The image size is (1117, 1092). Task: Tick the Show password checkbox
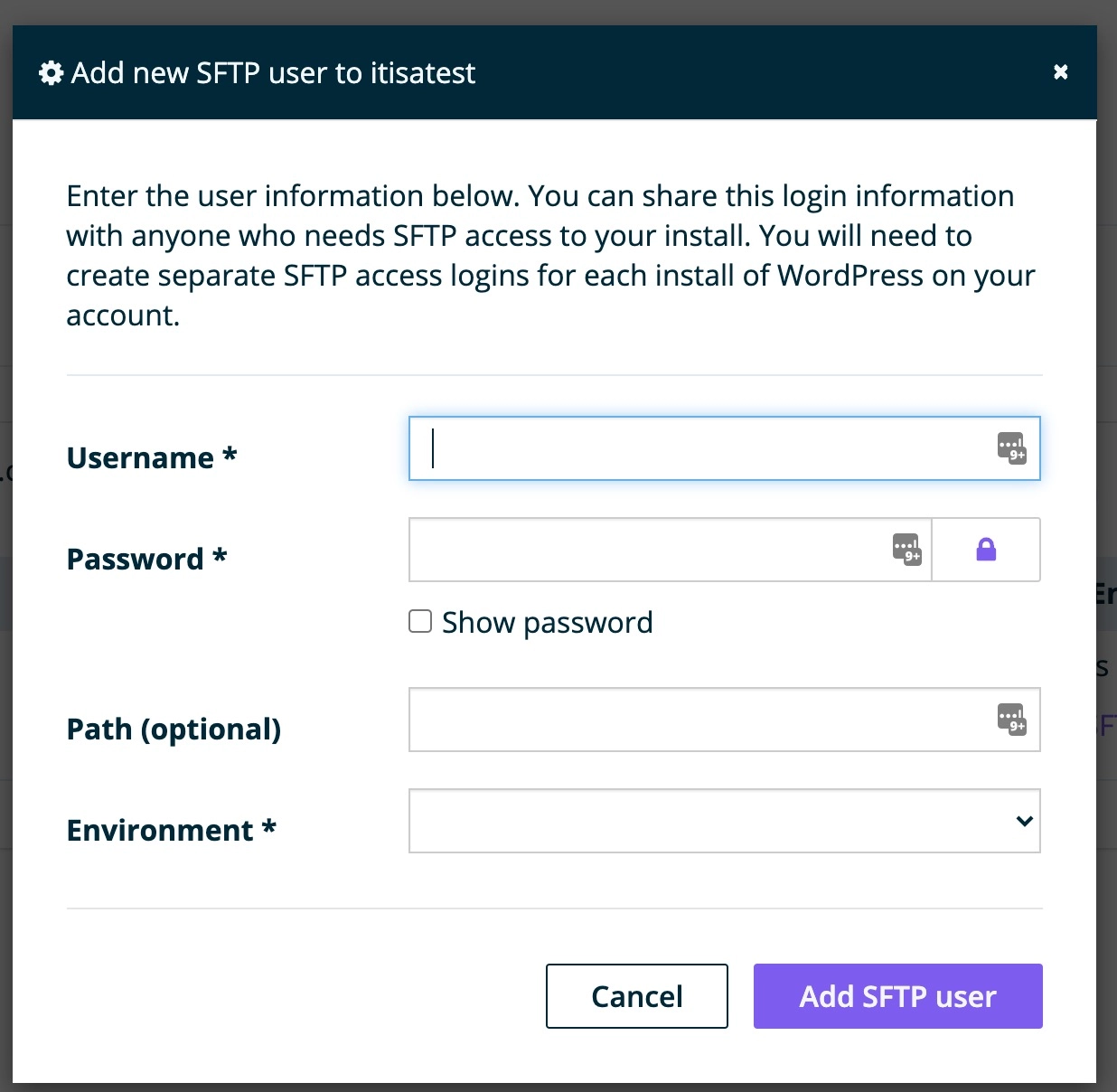(420, 621)
